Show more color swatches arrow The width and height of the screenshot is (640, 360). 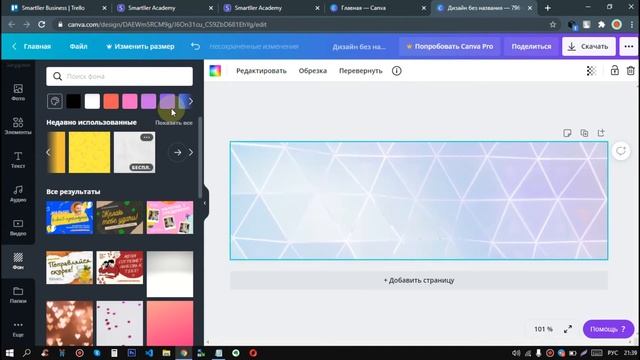[x=190, y=101]
